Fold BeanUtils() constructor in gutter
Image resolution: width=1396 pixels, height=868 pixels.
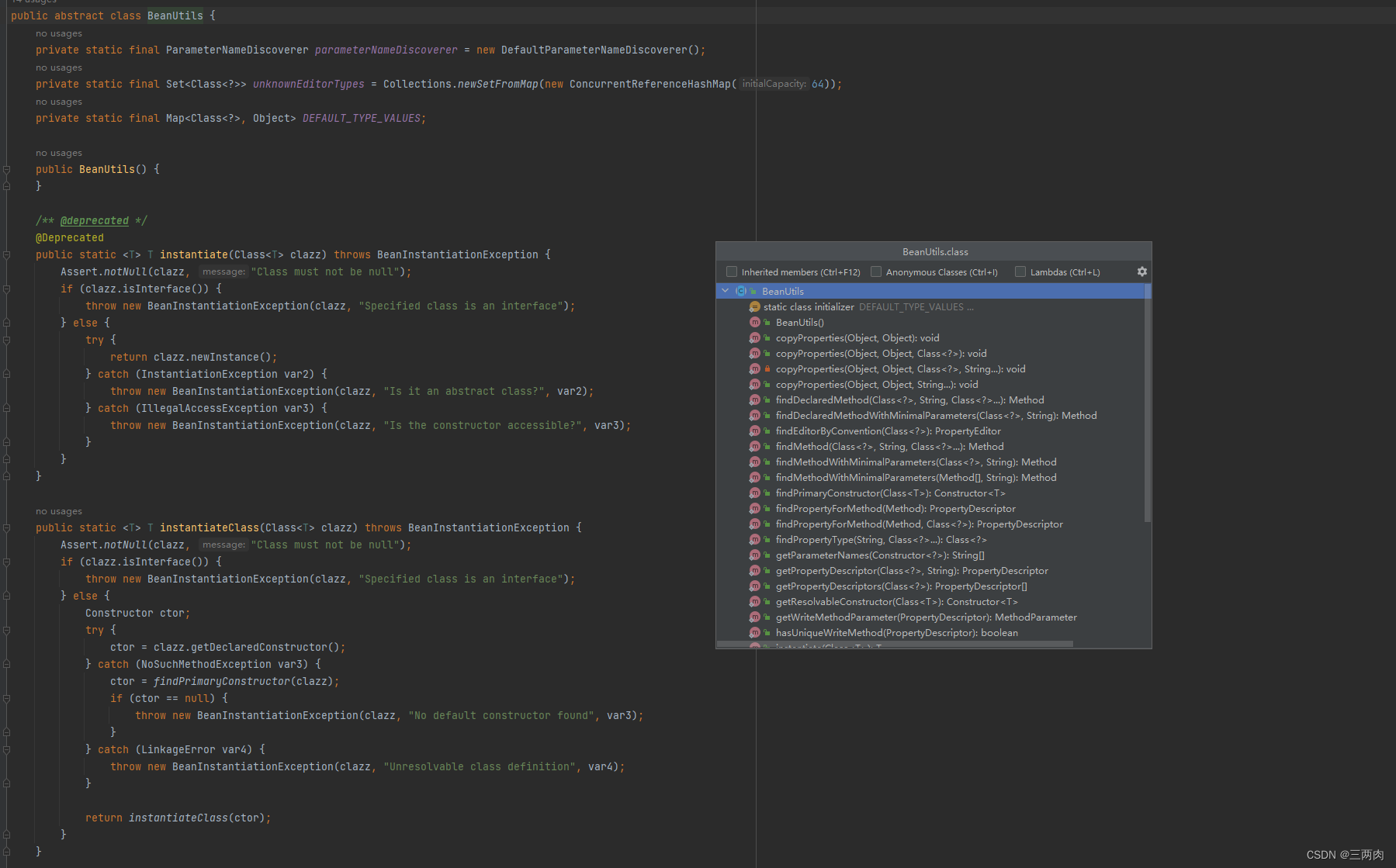pyautogui.click(x=6, y=169)
